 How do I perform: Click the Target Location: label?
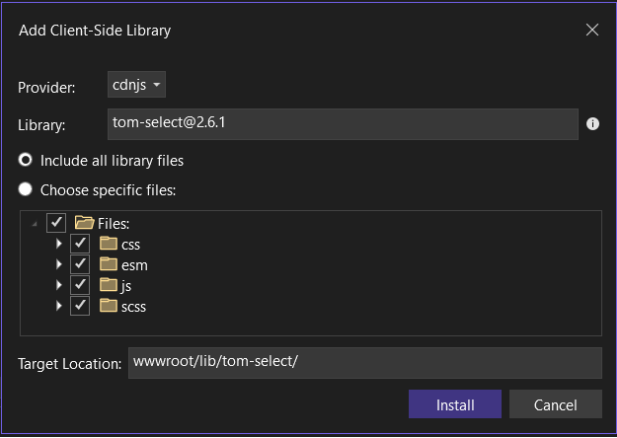[70, 364]
